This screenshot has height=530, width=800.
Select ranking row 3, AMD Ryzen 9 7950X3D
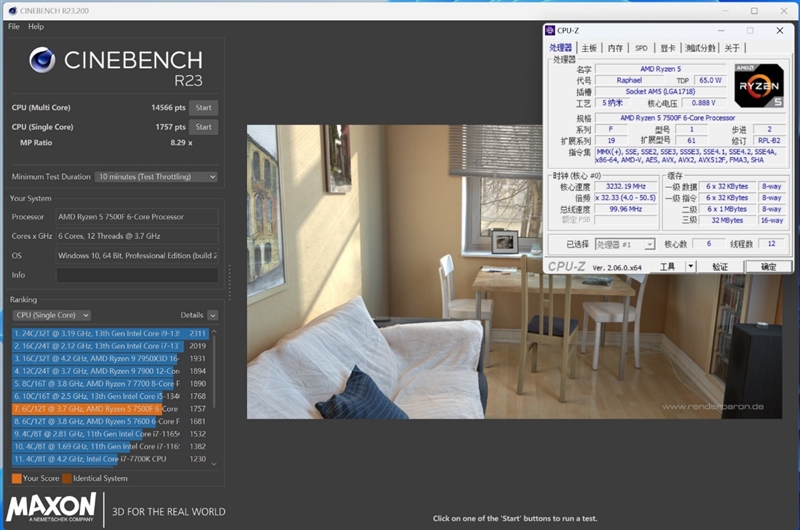click(110, 359)
